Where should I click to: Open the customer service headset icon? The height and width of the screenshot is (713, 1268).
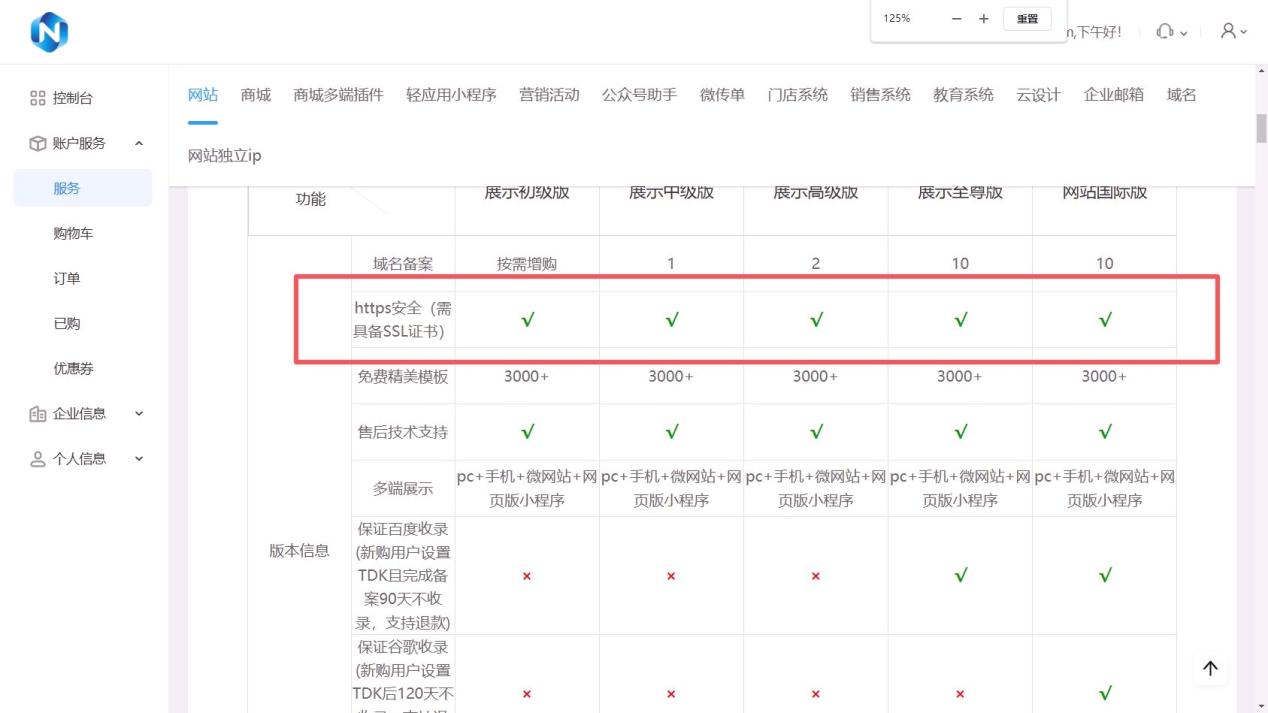coord(1164,32)
